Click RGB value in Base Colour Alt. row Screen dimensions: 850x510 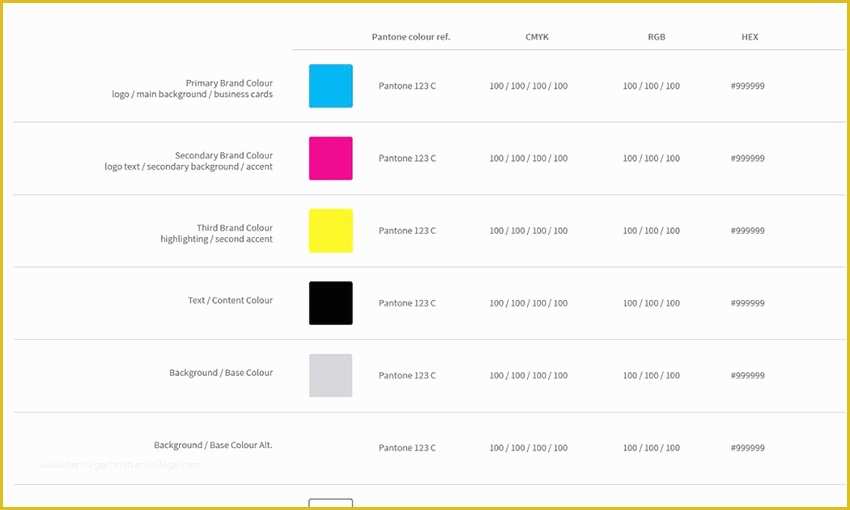(651, 448)
